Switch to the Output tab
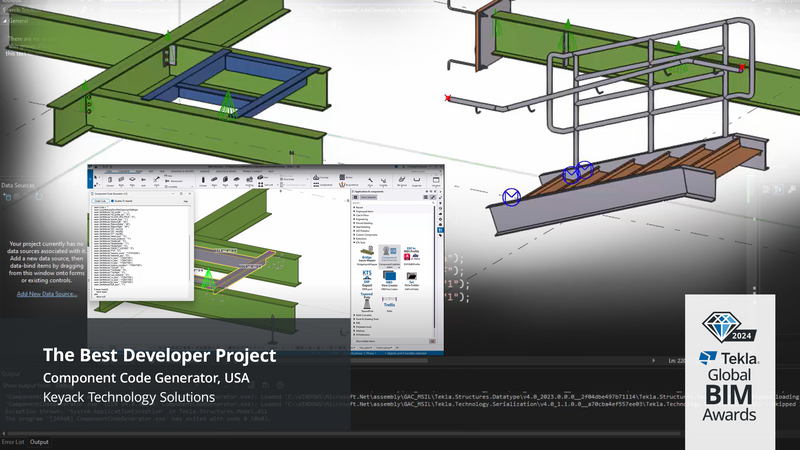This screenshot has width=800, height=450. click(39, 442)
